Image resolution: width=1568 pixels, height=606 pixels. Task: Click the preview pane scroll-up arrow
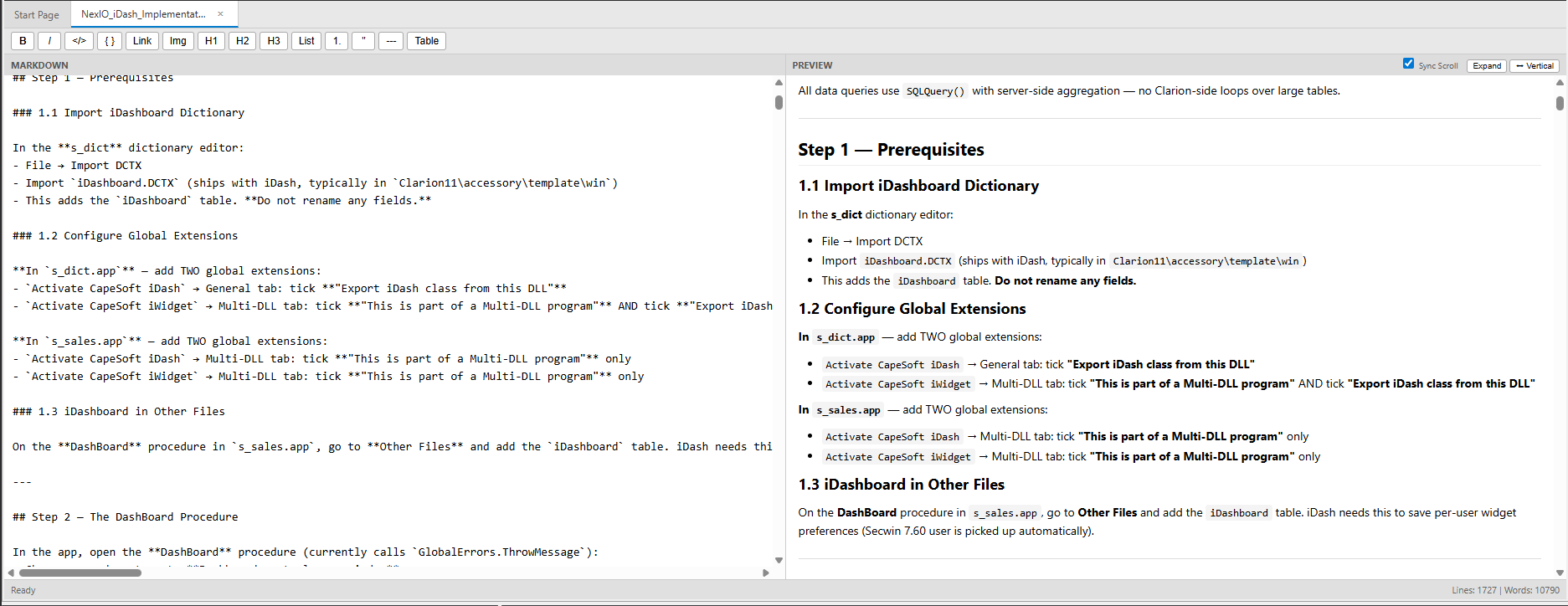coord(1560,83)
